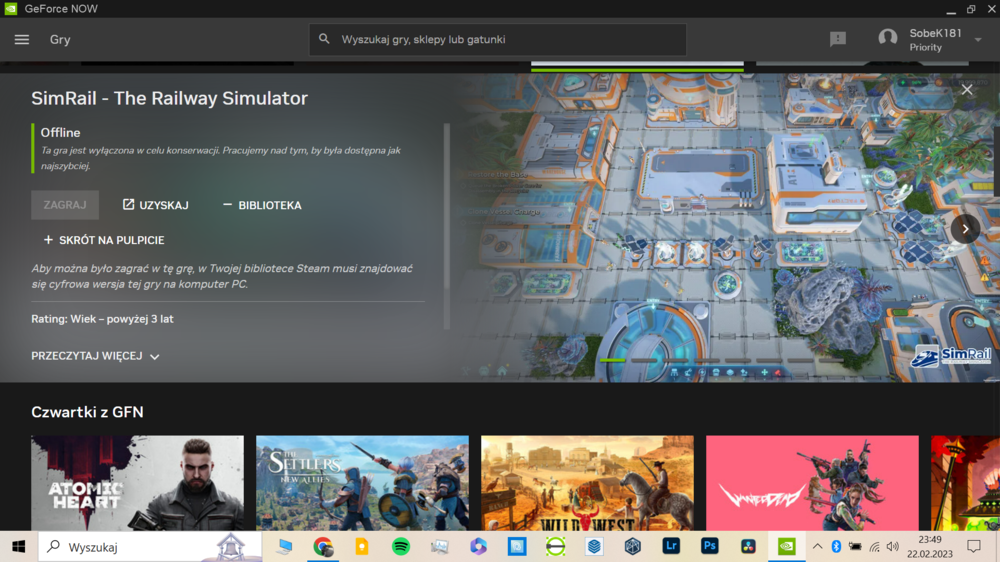
Task: Click Windows taskbar search box
Action: [x=150, y=547]
